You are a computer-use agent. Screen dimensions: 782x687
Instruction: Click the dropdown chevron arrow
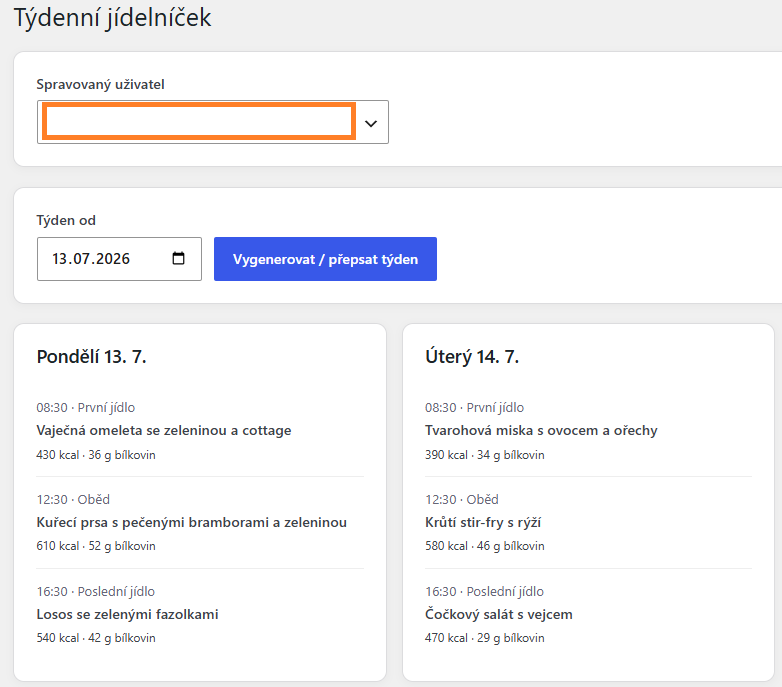coord(371,123)
